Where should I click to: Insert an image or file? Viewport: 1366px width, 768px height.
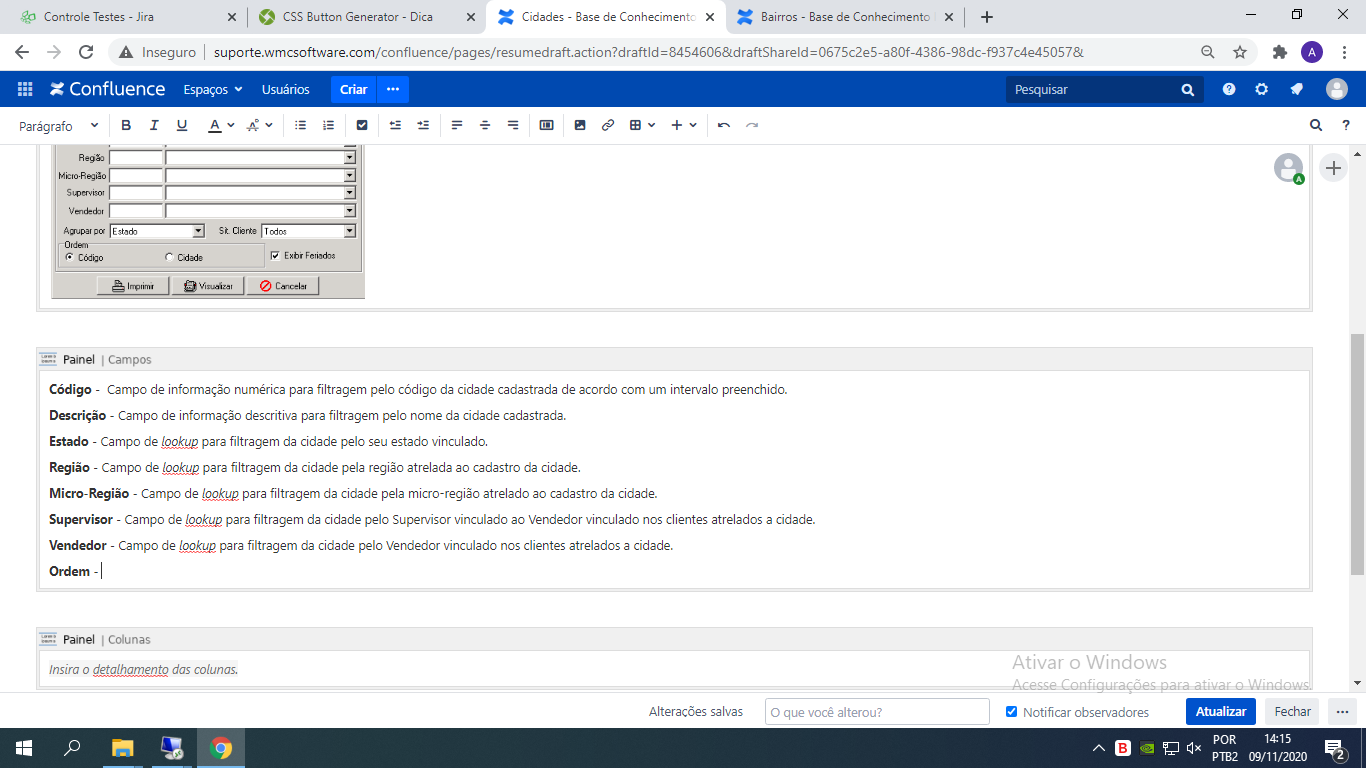580,125
